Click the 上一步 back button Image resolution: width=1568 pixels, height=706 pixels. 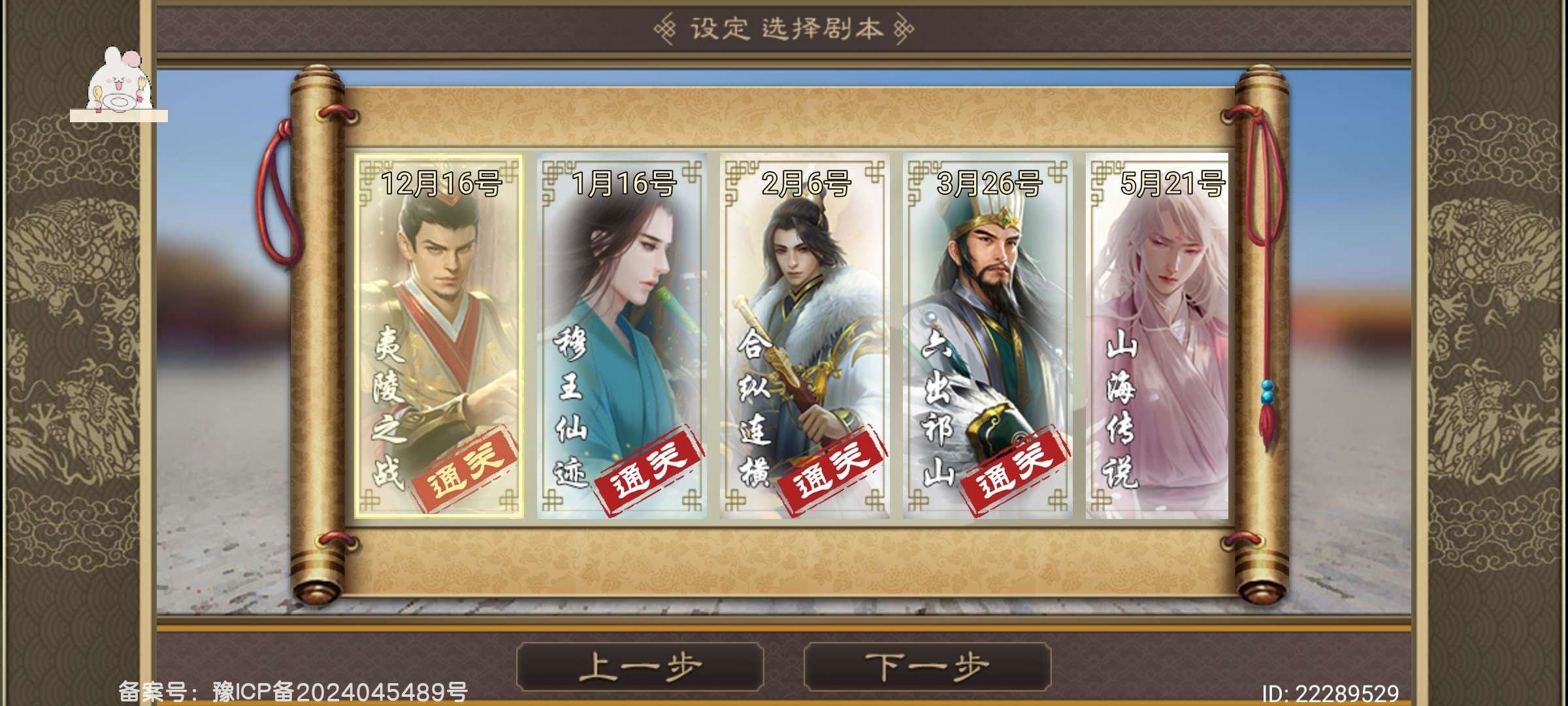[x=640, y=667]
